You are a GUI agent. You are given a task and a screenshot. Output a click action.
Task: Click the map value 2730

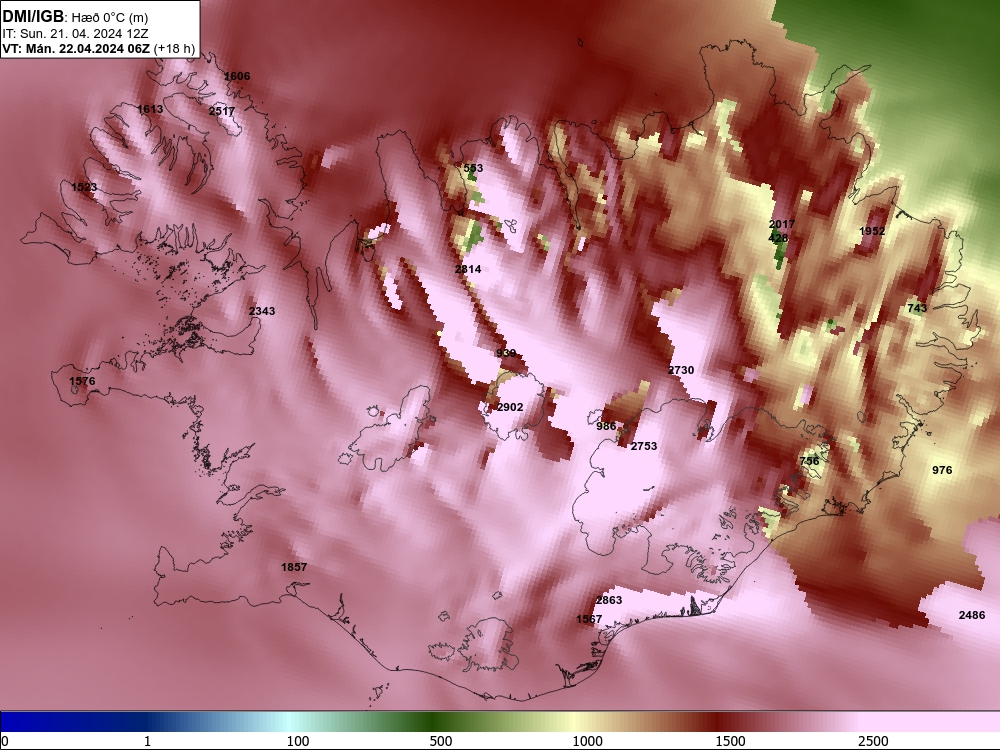click(x=681, y=370)
